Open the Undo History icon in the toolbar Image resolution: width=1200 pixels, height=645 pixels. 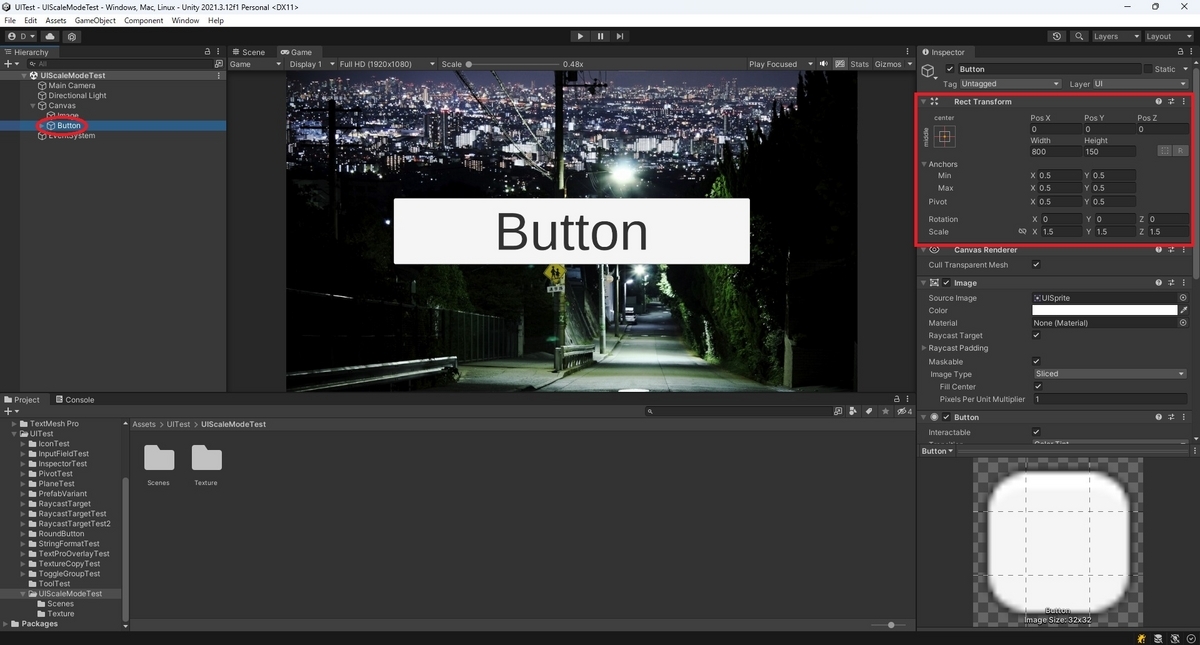coord(1057,36)
